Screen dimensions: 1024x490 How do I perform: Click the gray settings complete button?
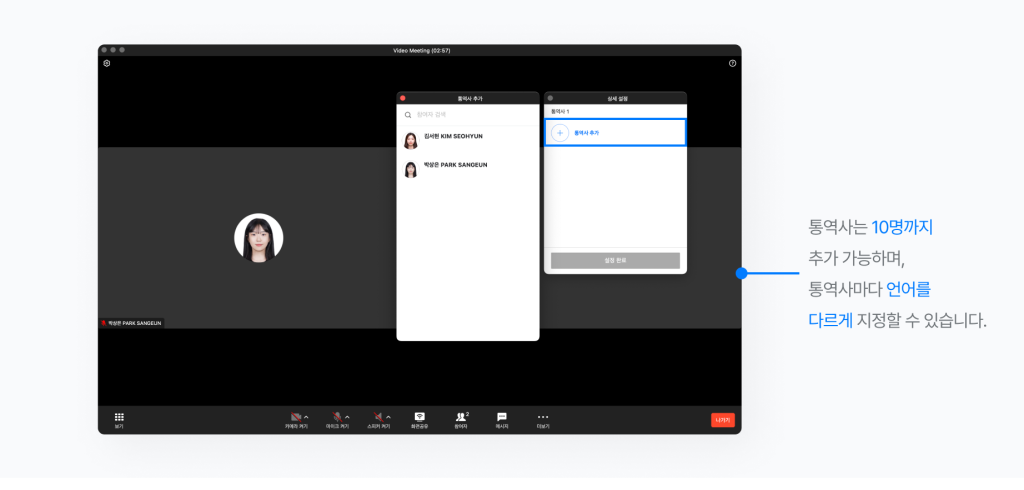615,260
